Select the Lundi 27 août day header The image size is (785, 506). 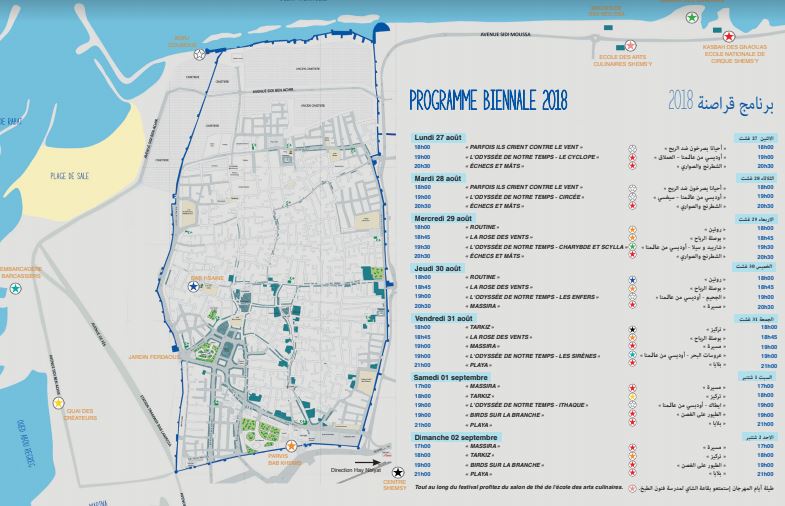(x=441, y=137)
